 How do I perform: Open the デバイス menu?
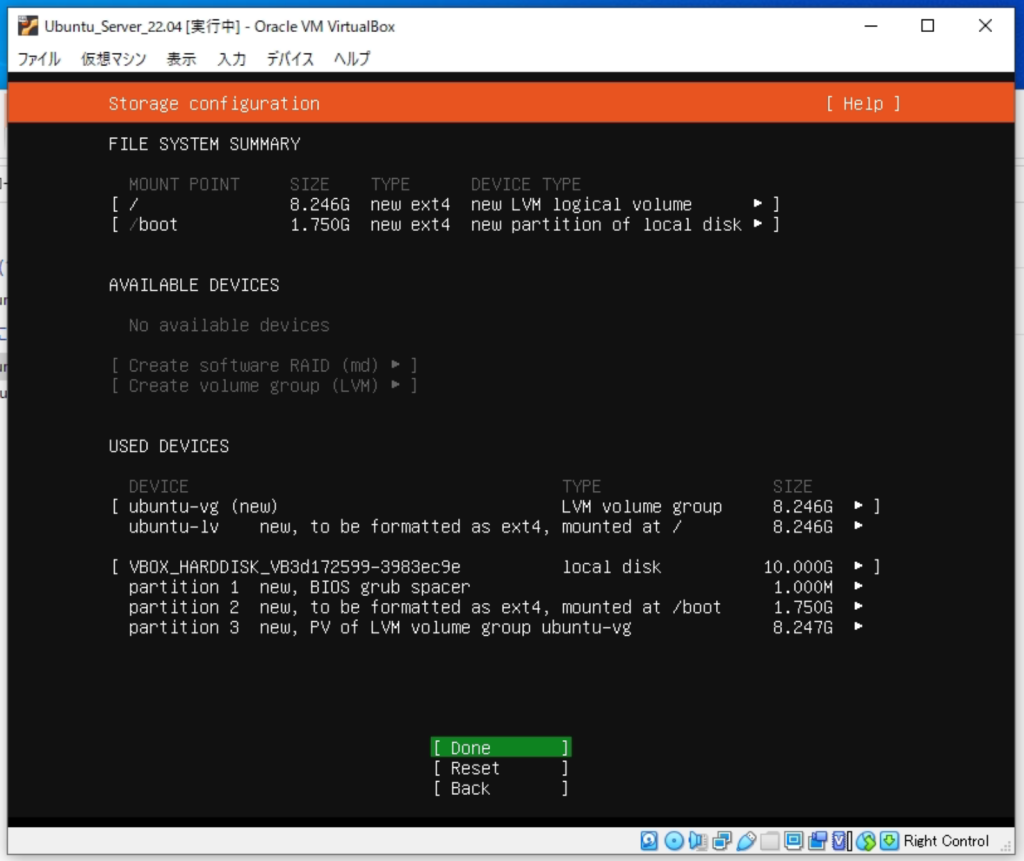(290, 59)
